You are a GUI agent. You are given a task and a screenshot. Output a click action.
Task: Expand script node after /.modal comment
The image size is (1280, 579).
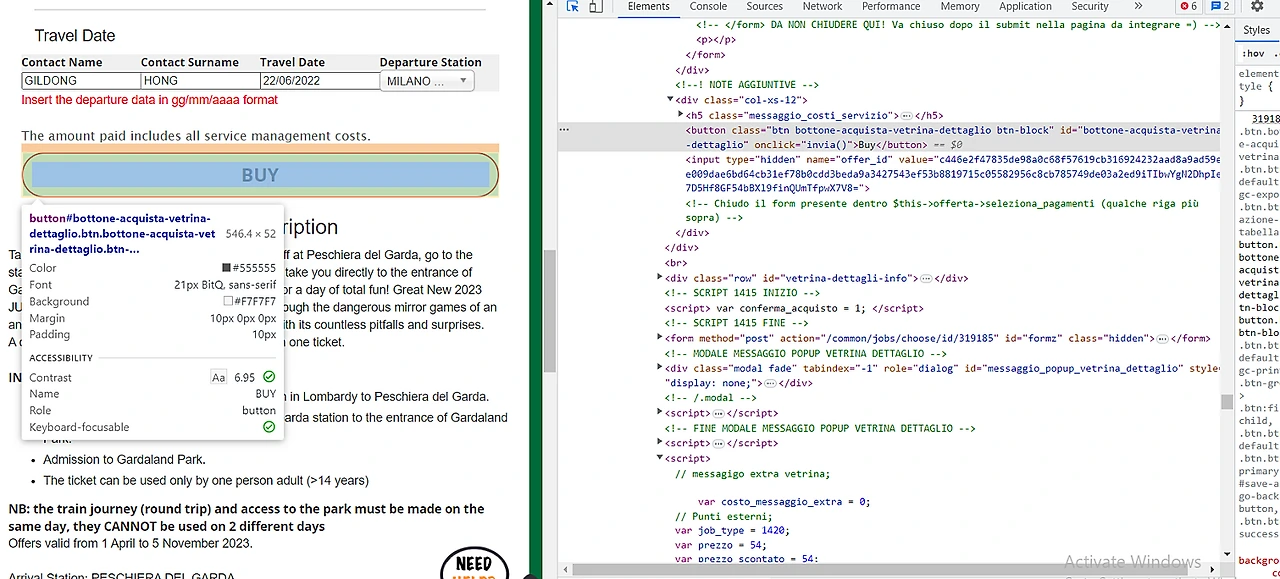(x=660, y=412)
